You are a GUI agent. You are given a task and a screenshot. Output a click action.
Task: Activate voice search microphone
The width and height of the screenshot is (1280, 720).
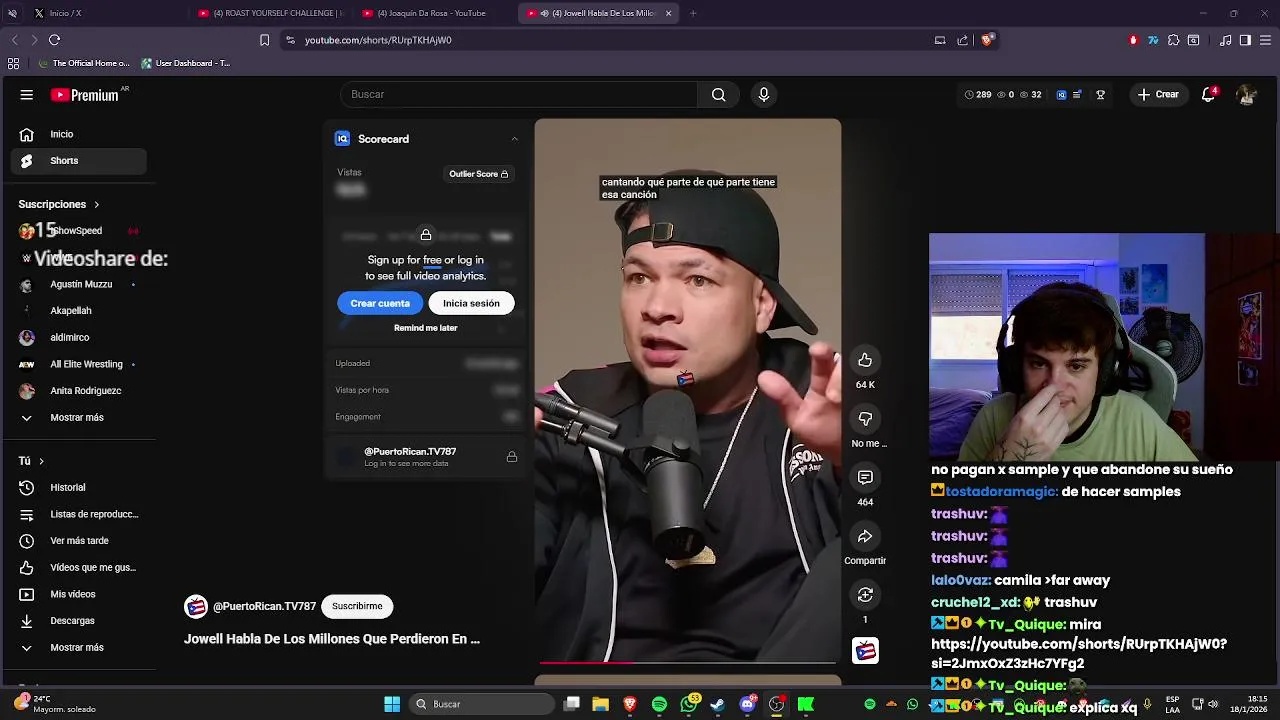coord(764,94)
